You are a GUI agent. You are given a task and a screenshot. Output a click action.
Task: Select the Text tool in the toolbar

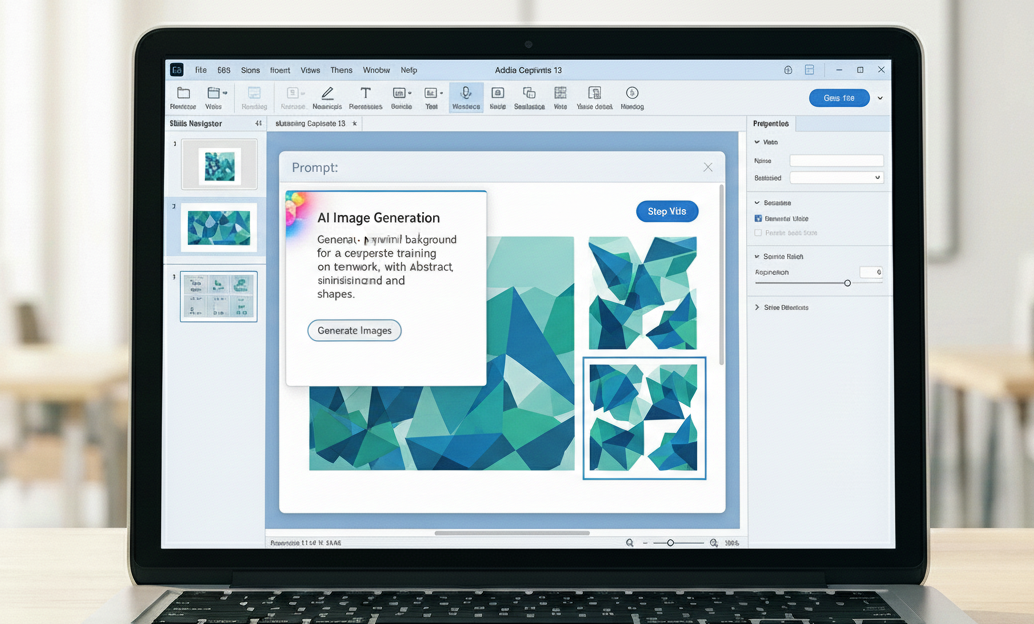365,95
